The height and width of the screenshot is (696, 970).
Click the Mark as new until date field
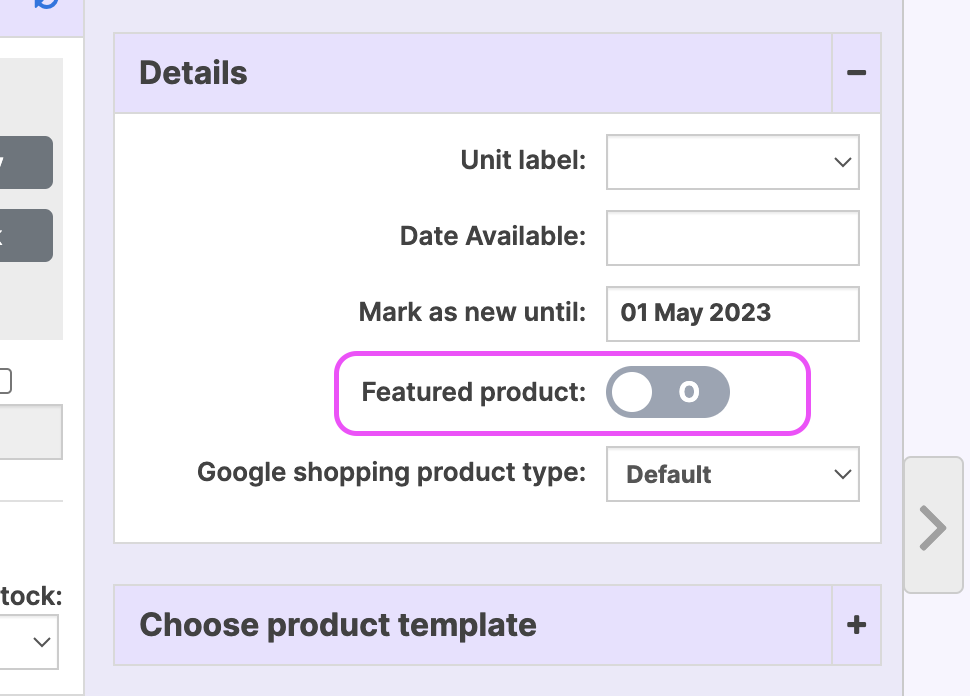point(733,313)
